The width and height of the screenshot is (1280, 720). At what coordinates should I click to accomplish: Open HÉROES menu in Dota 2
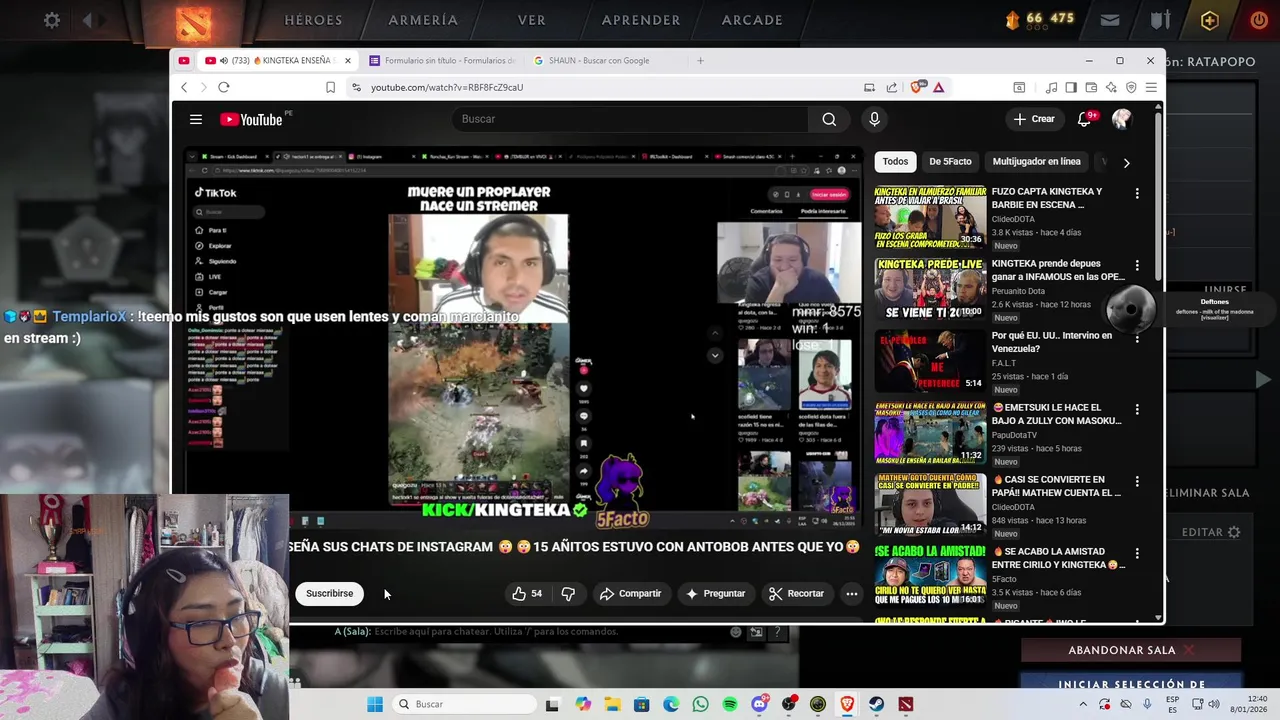tap(313, 19)
